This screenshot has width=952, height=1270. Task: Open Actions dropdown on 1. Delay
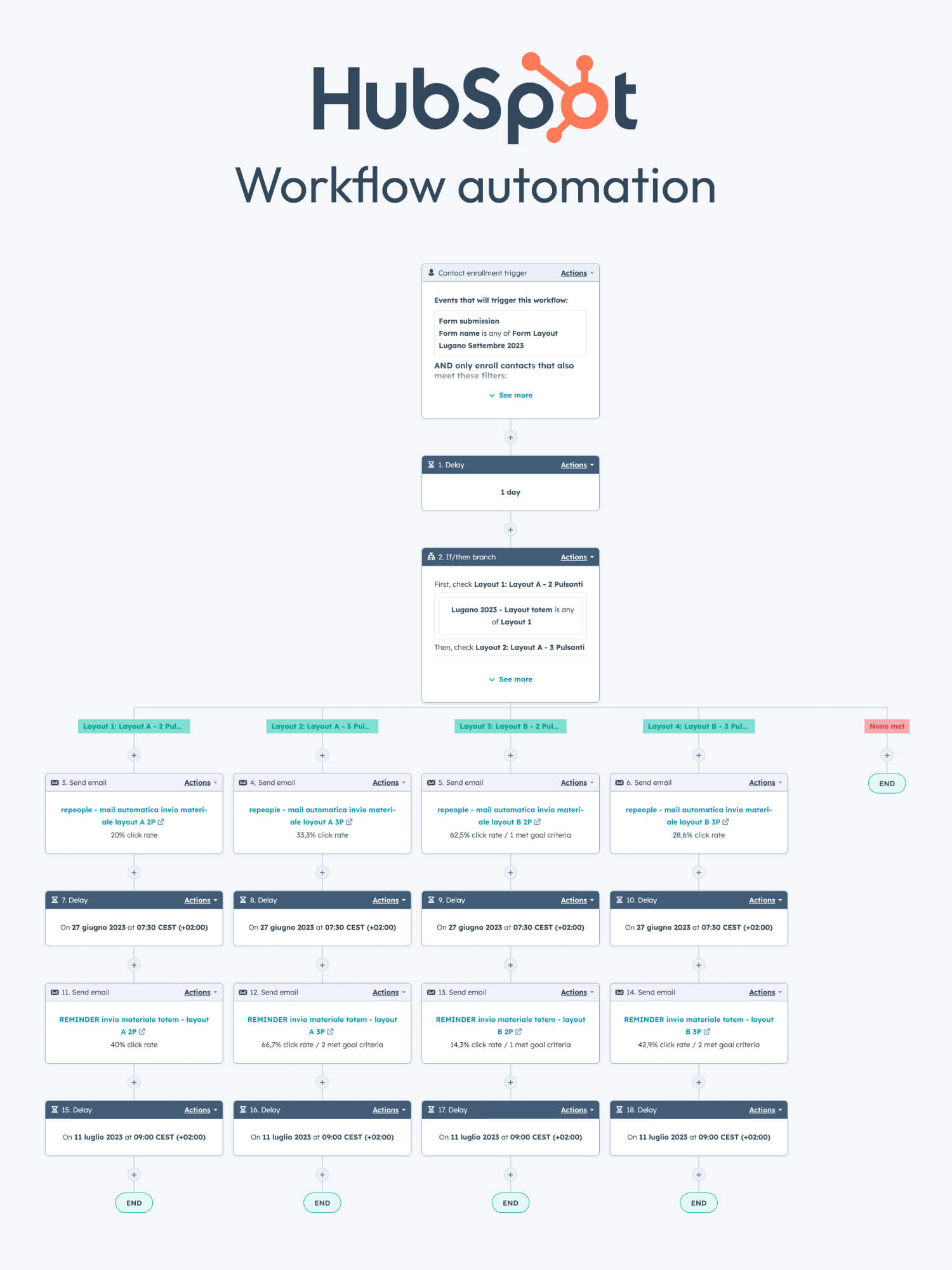[x=577, y=465]
